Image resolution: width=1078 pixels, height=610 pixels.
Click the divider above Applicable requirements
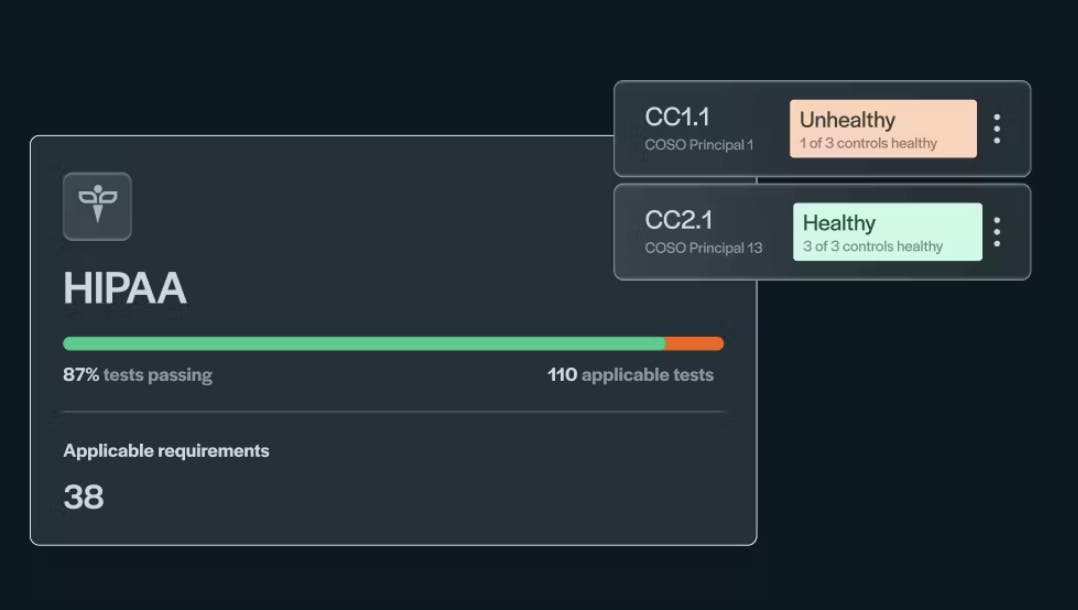[x=394, y=412]
